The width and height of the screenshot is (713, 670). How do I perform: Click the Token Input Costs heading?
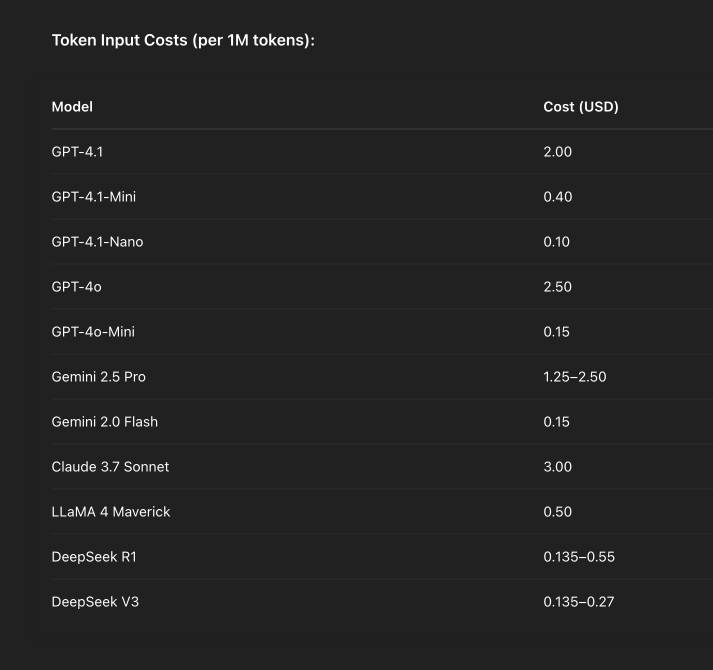pos(183,40)
